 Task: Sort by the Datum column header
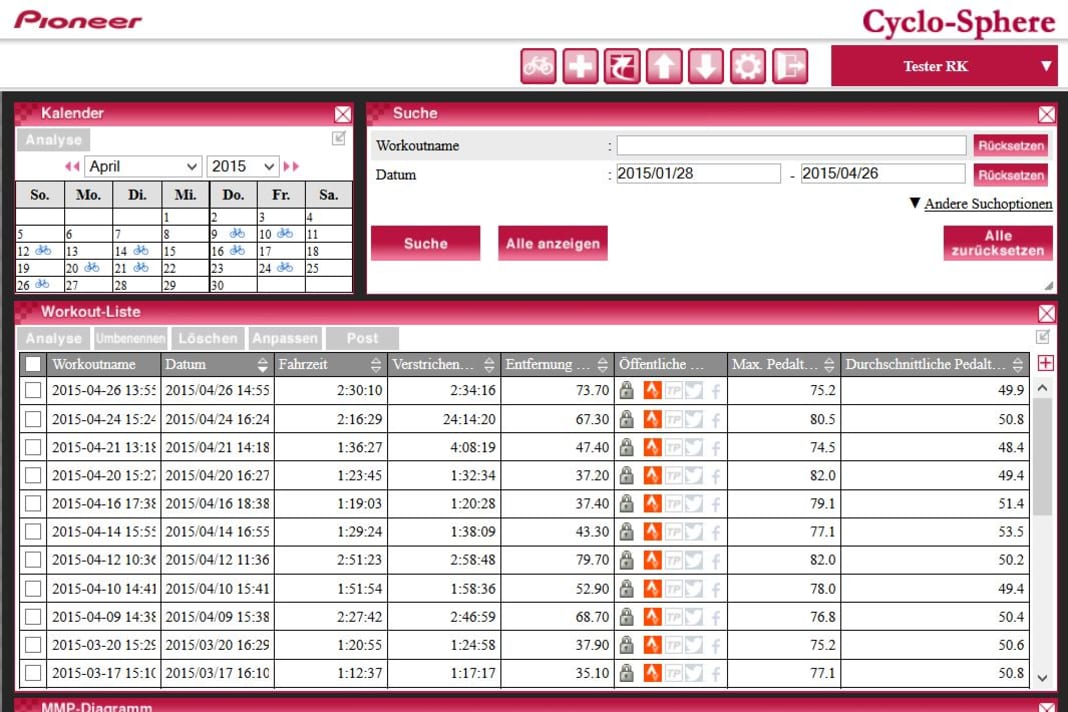[217, 365]
